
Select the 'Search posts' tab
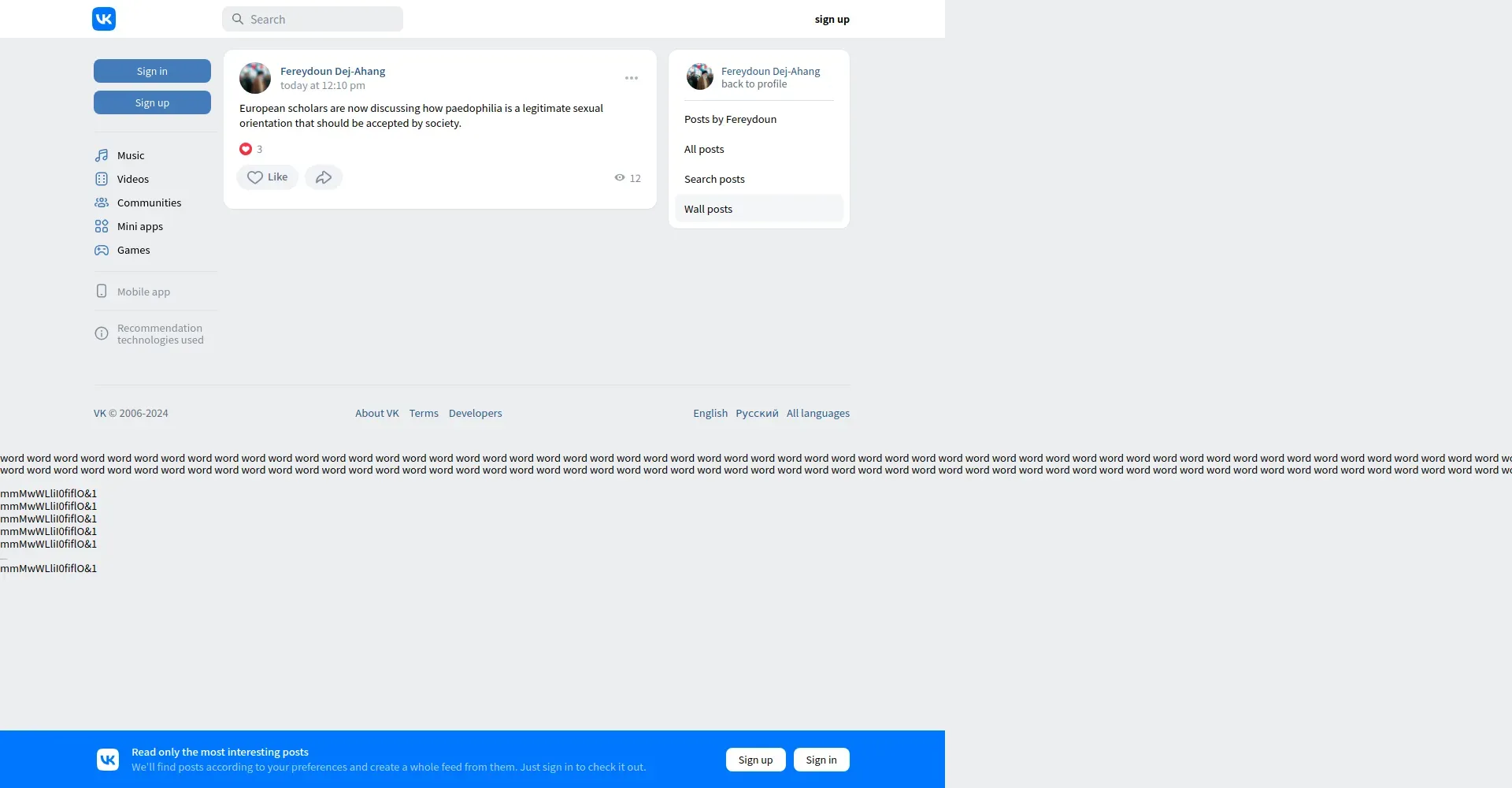point(759,179)
